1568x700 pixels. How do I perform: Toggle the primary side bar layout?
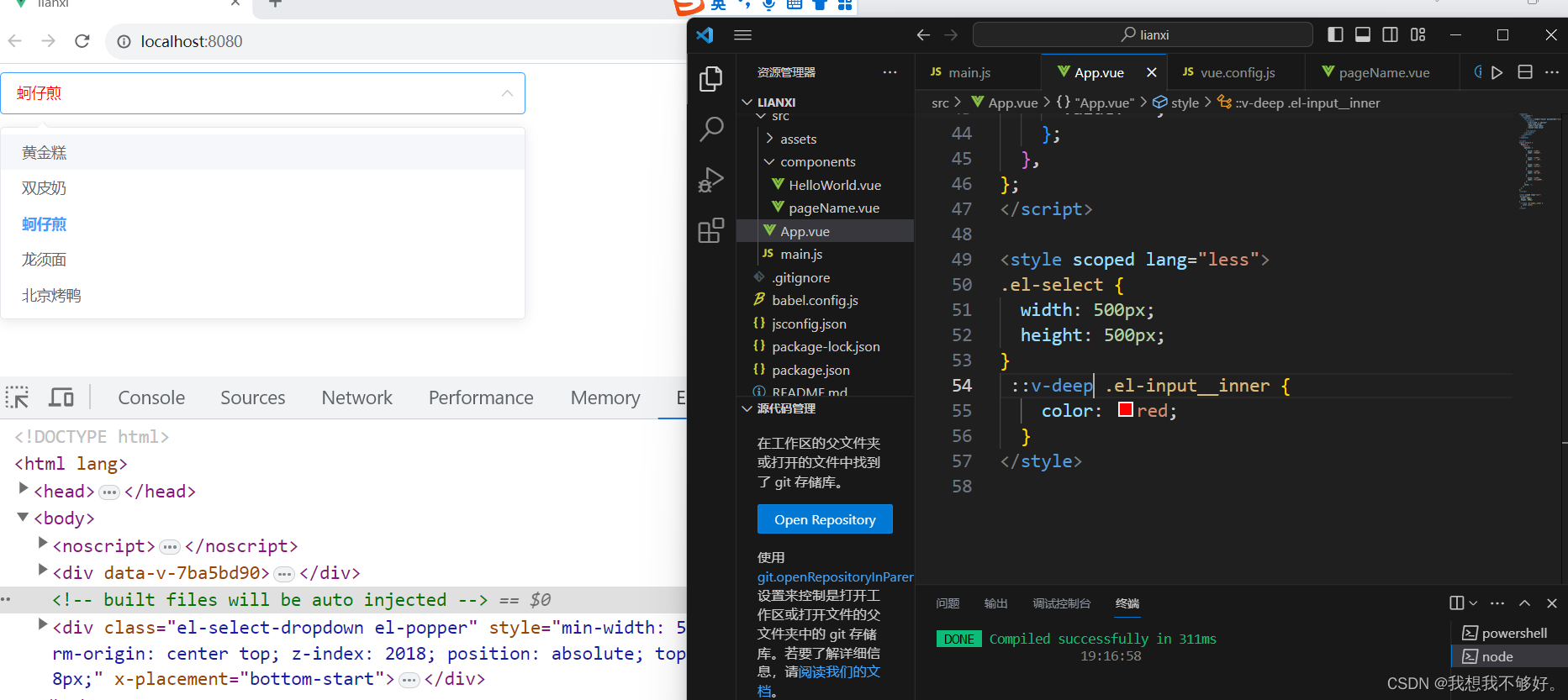(x=1335, y=34)
